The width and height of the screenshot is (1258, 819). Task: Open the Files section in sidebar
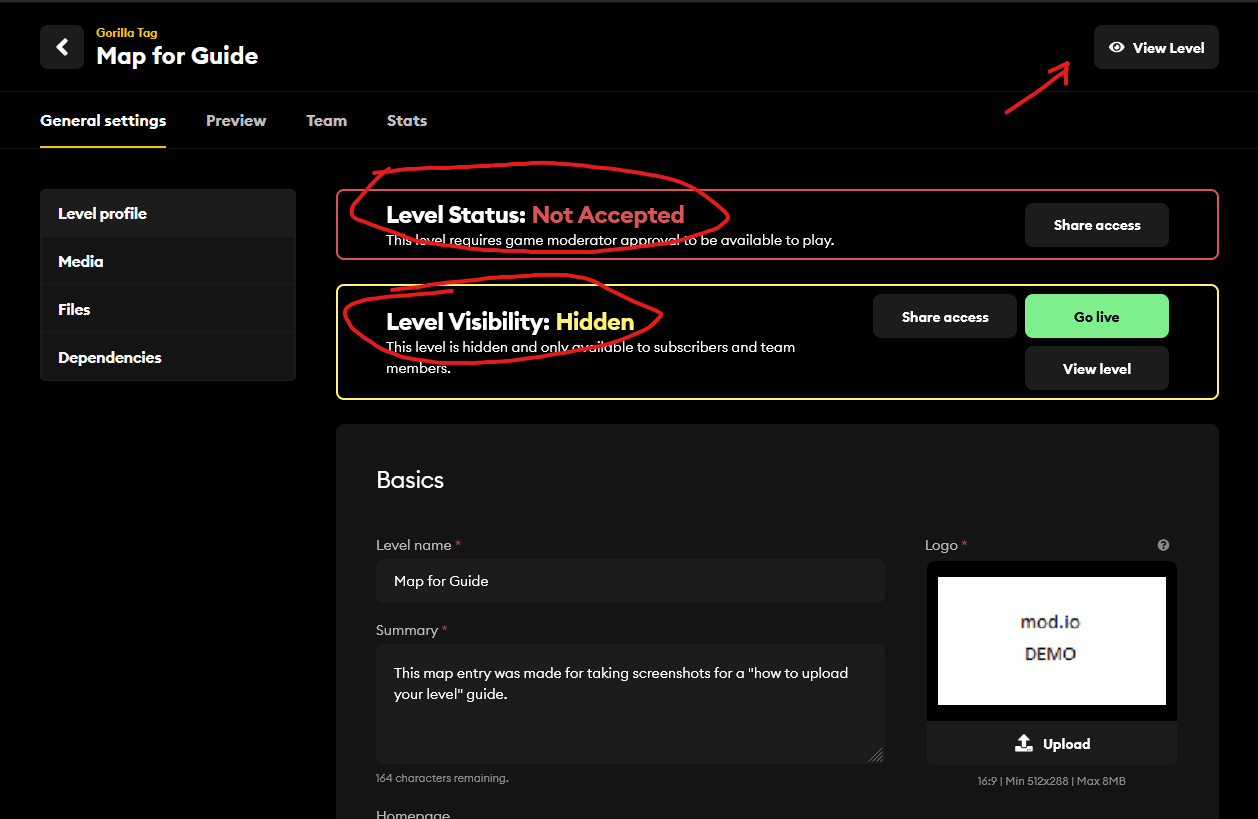pos(167,310)
